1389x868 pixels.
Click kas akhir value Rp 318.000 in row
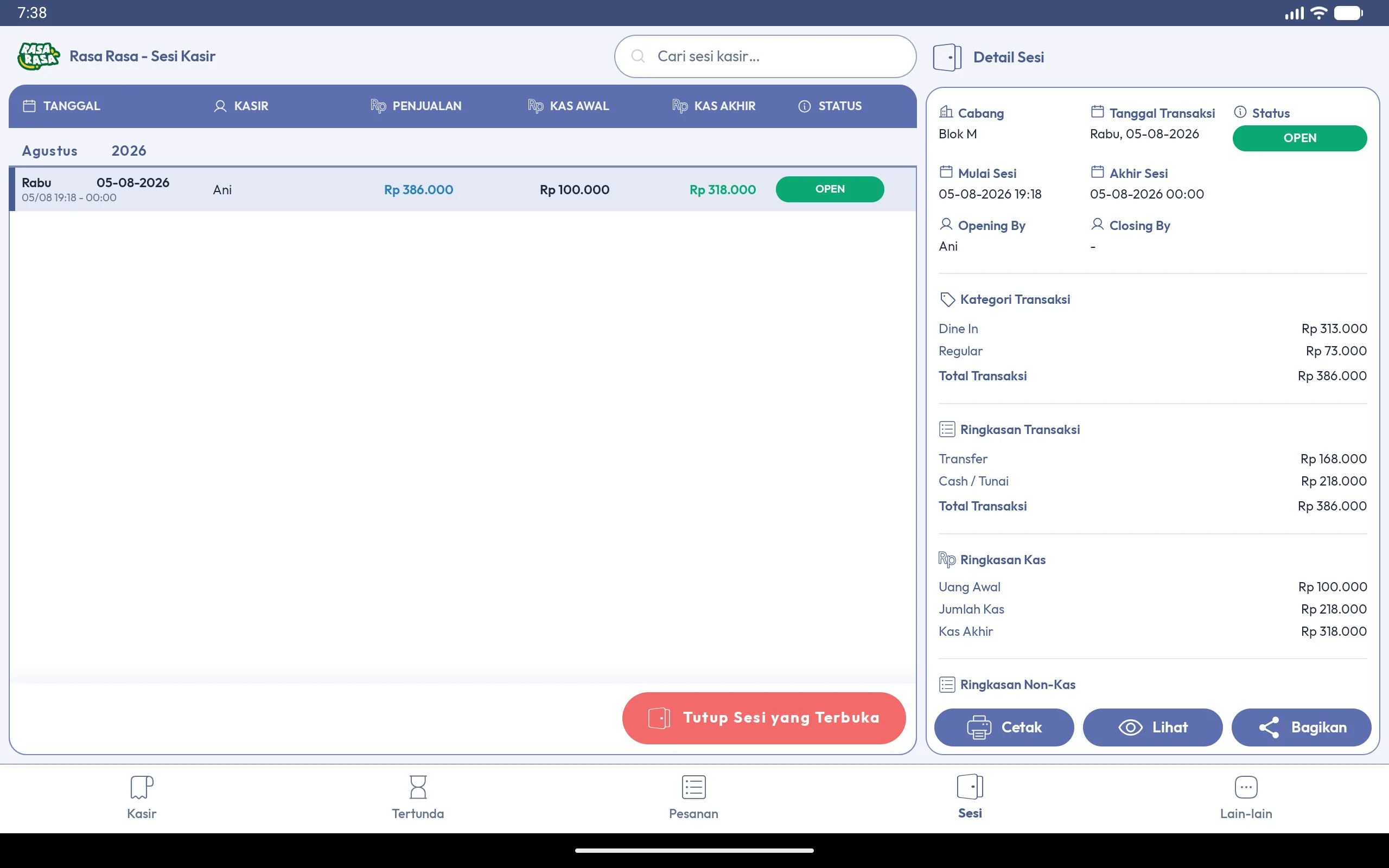[x=723, y=190]
